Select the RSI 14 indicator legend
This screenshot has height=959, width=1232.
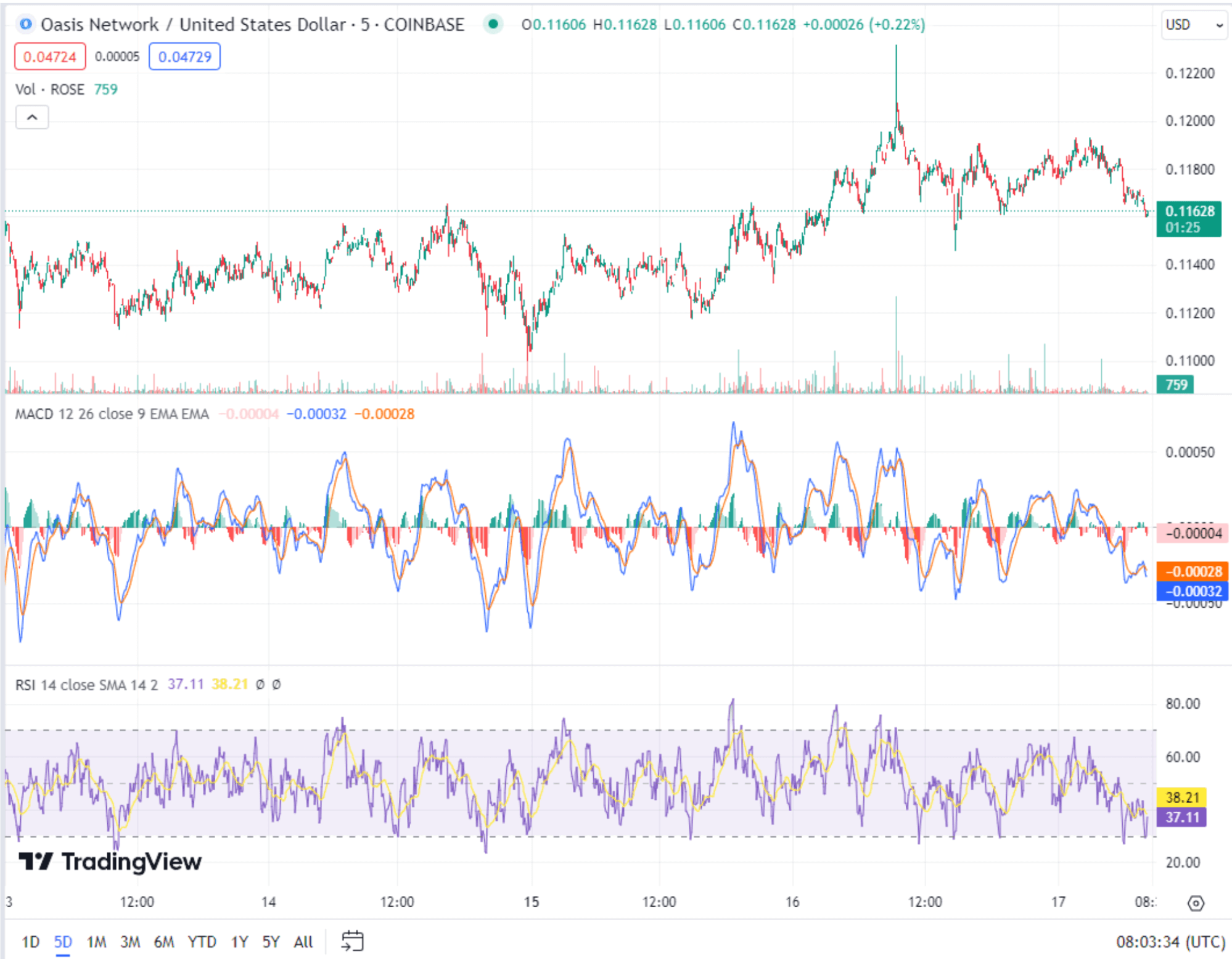(86, 685)
